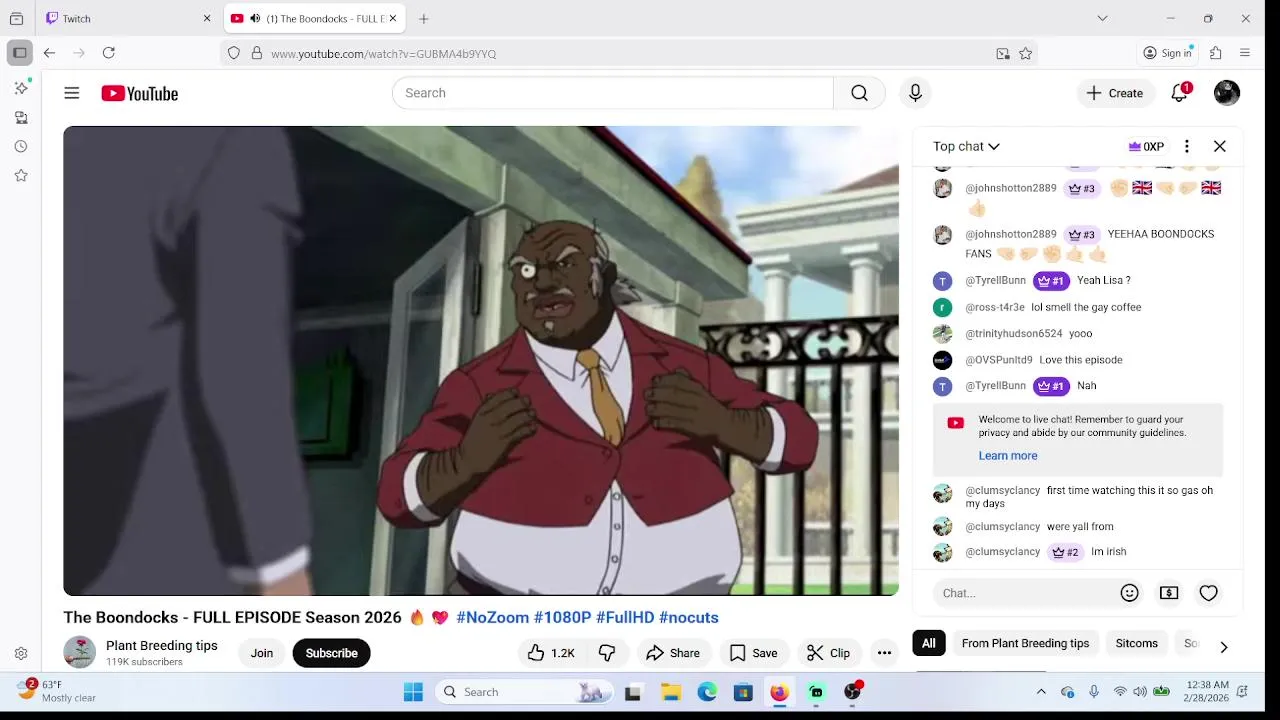Open Firefox sidebar toggle button
Viewport: 1280px width, 720px height.
coord(19,53)
